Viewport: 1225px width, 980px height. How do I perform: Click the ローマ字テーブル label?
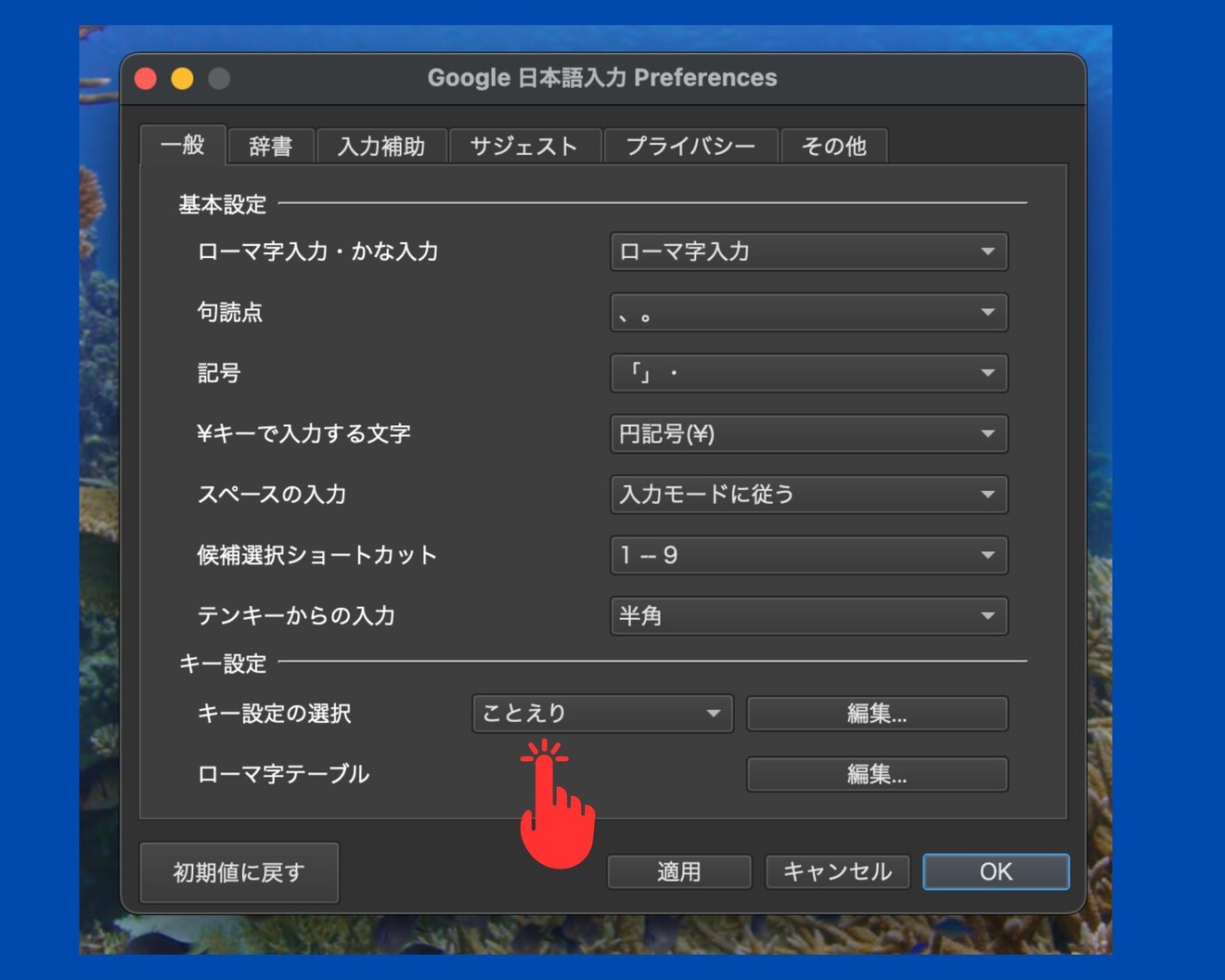tap(283, 774)
